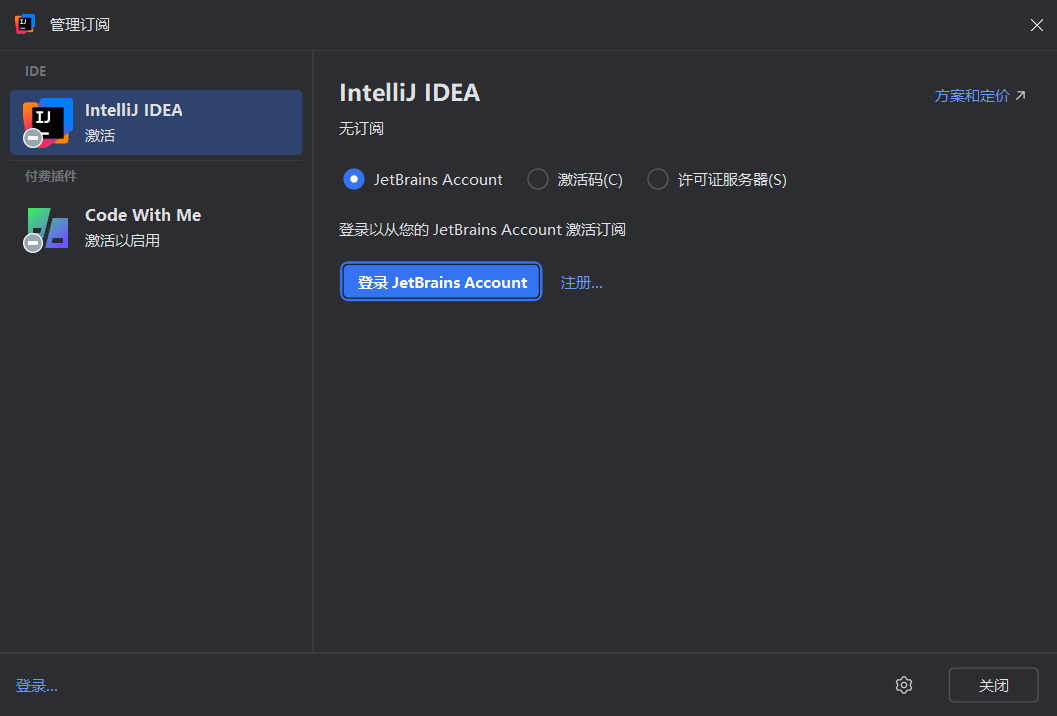Click the 付费插件 section header
The image size is (1057, 716).
[51, 176]
